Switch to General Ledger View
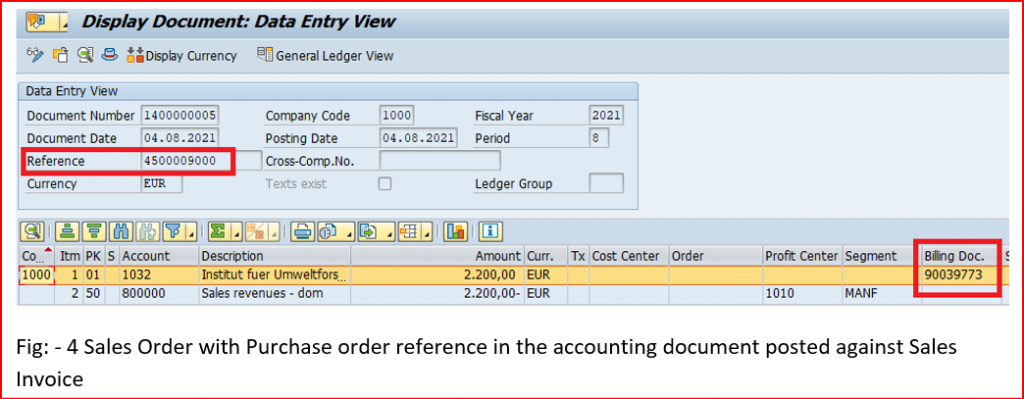1024x399 pixels. click(325, 56)
